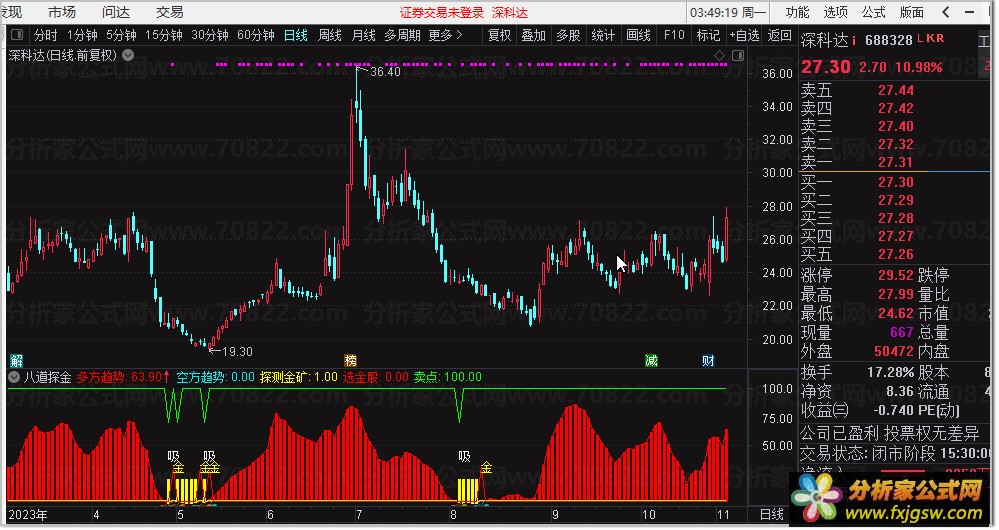999x530 pixels.
Task: Click the 返回 button
Action: [x=779, y=35]
